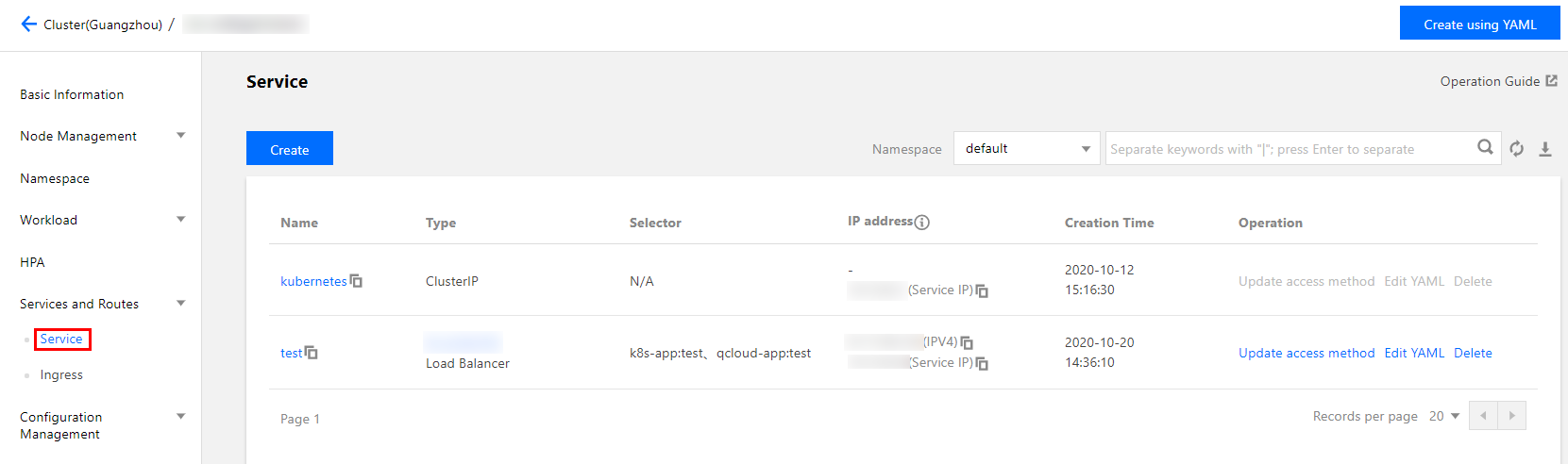The width and height of the screenshot is (1568, 464).
Task: Open the Namespace default dropdown
Action: [x=1027, y=148]
